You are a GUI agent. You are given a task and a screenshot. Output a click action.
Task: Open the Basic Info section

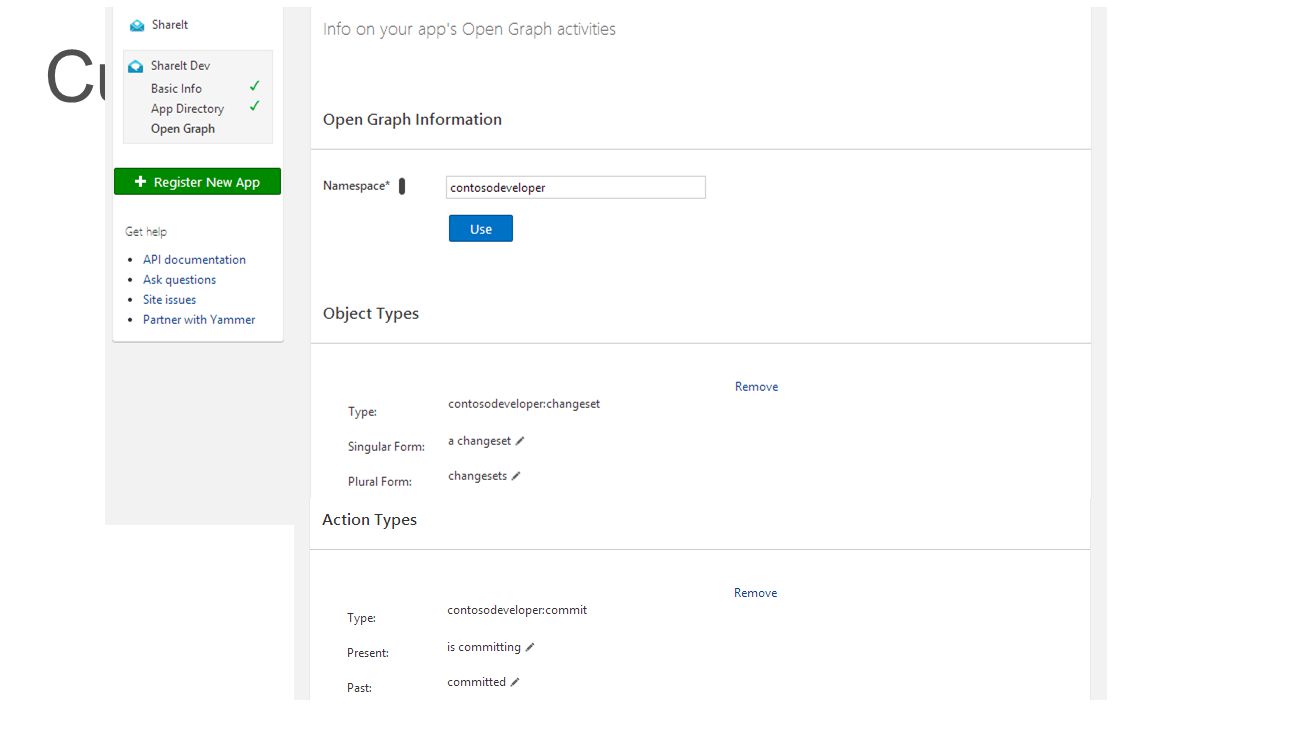(176, 89)
